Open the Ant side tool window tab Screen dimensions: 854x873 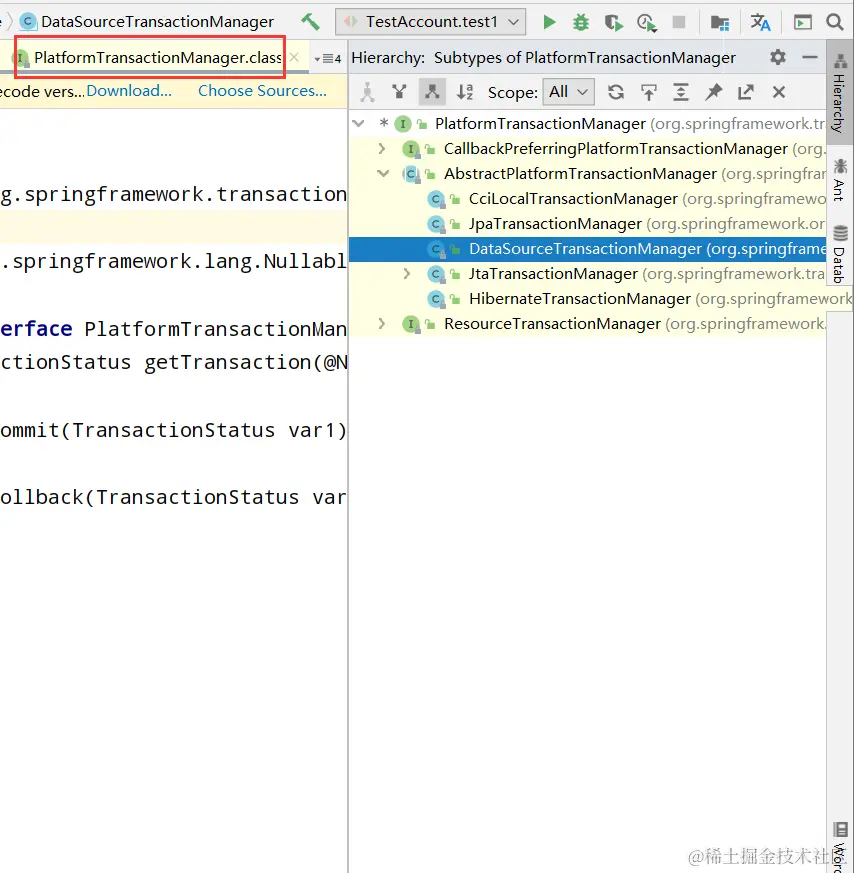click(x=840, y=180)
